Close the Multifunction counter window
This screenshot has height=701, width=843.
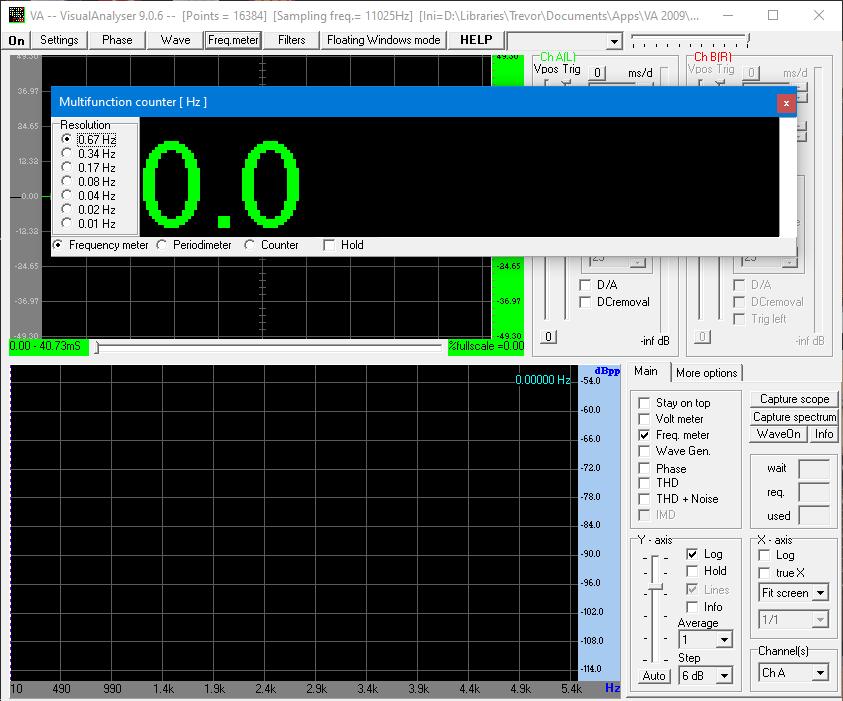tap(786, 103)
